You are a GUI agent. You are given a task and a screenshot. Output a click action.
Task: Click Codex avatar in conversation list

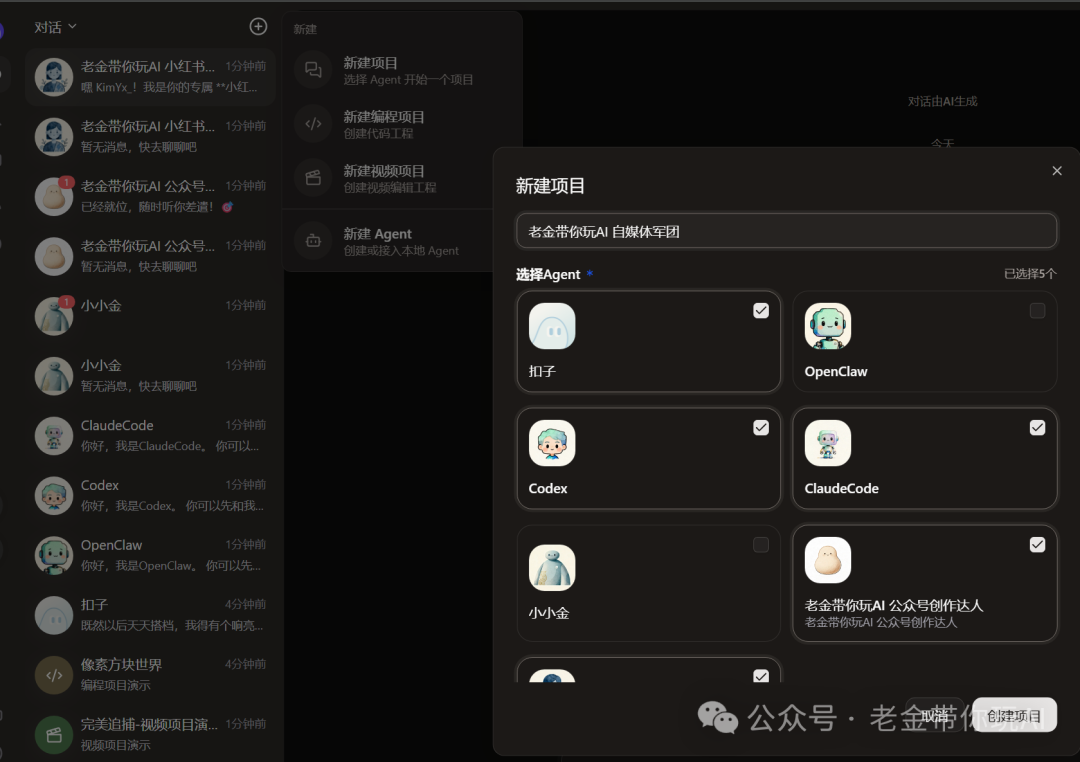(54, 495)
